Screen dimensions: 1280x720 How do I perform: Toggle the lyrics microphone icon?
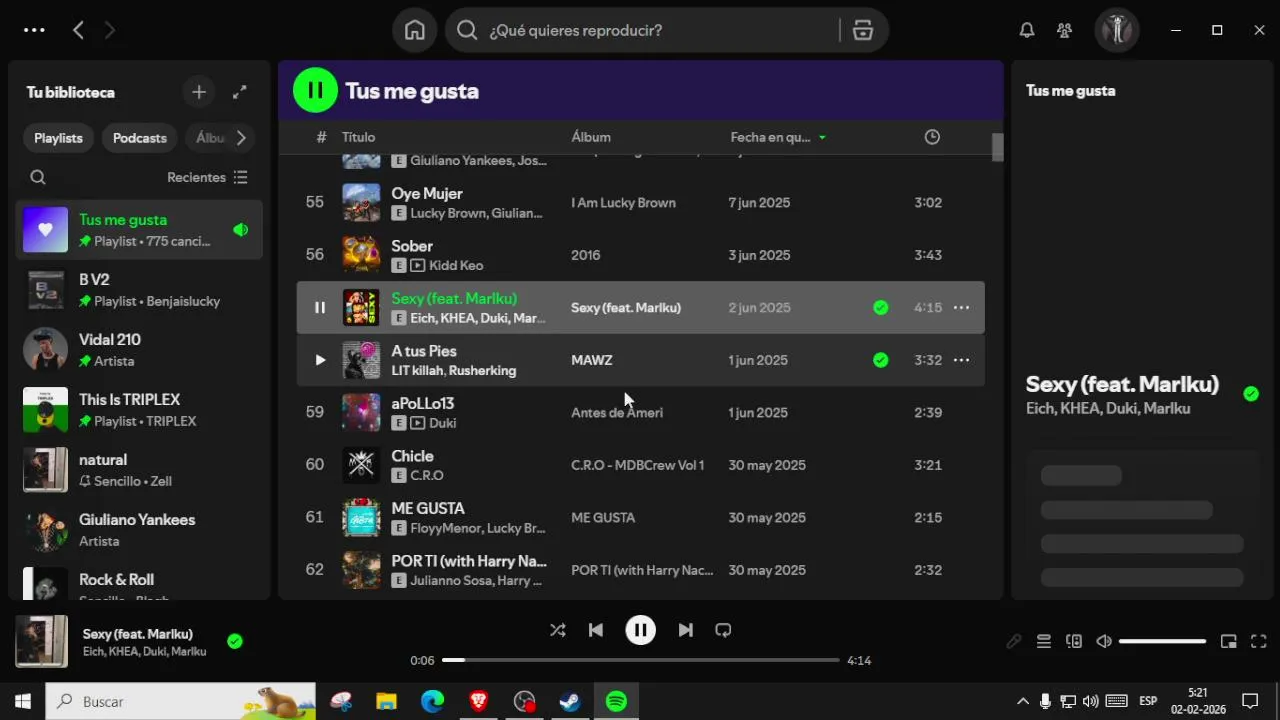1013,641
